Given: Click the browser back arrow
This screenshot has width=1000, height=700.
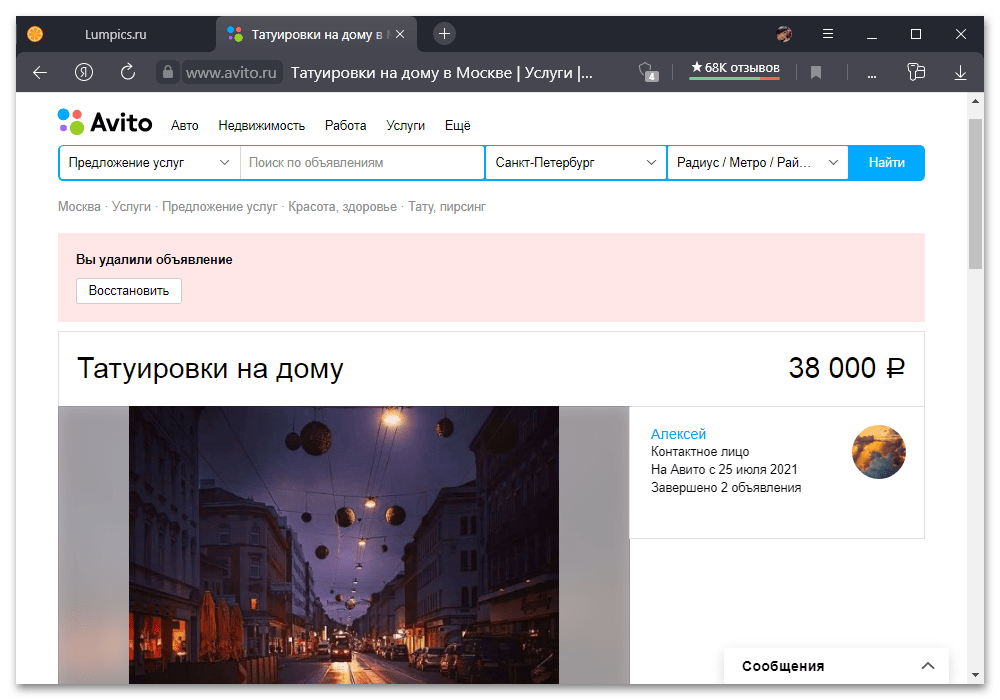Looking at the screenshot, I should pyautogui.click(x=40, y=72).
